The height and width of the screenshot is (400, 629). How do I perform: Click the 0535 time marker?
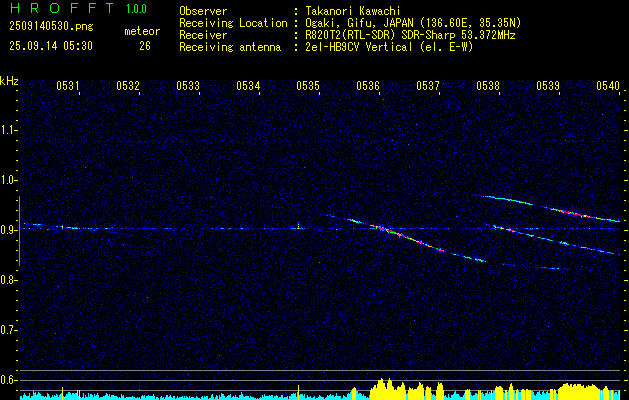(x=308, y=85)
